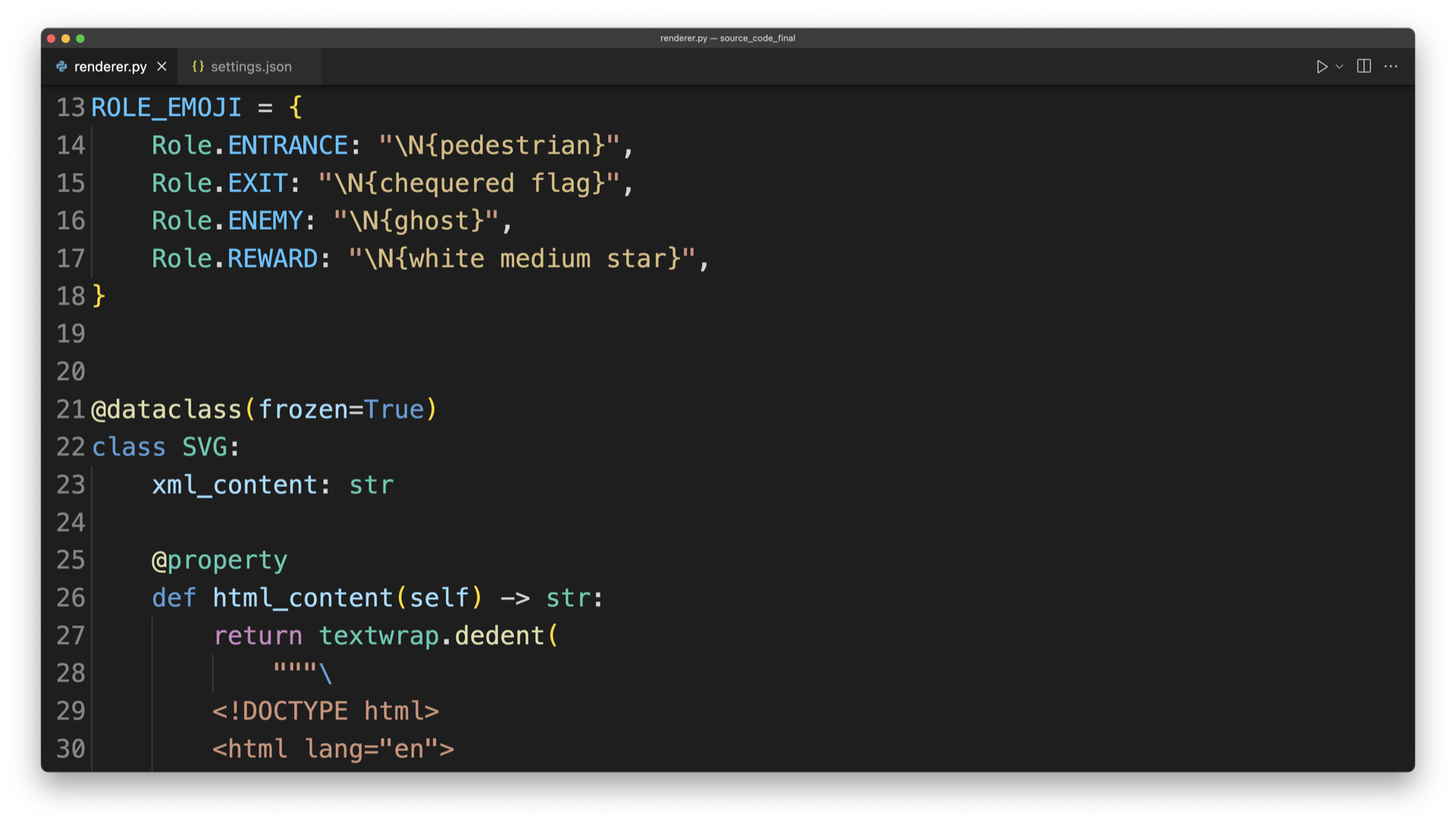Click the Python file icon on renderer.py tab
This screenshot has width=1456, height=826.
(61, 67)
